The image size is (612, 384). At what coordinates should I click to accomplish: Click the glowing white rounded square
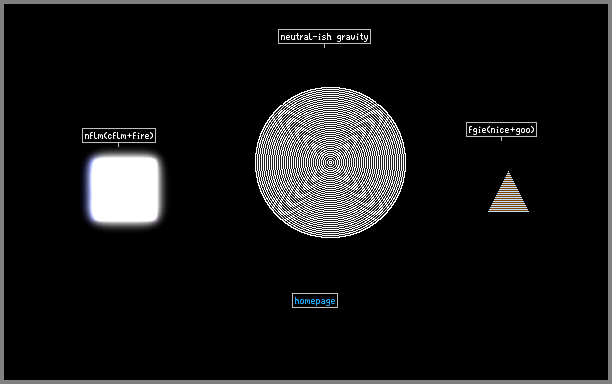point(125,189)
